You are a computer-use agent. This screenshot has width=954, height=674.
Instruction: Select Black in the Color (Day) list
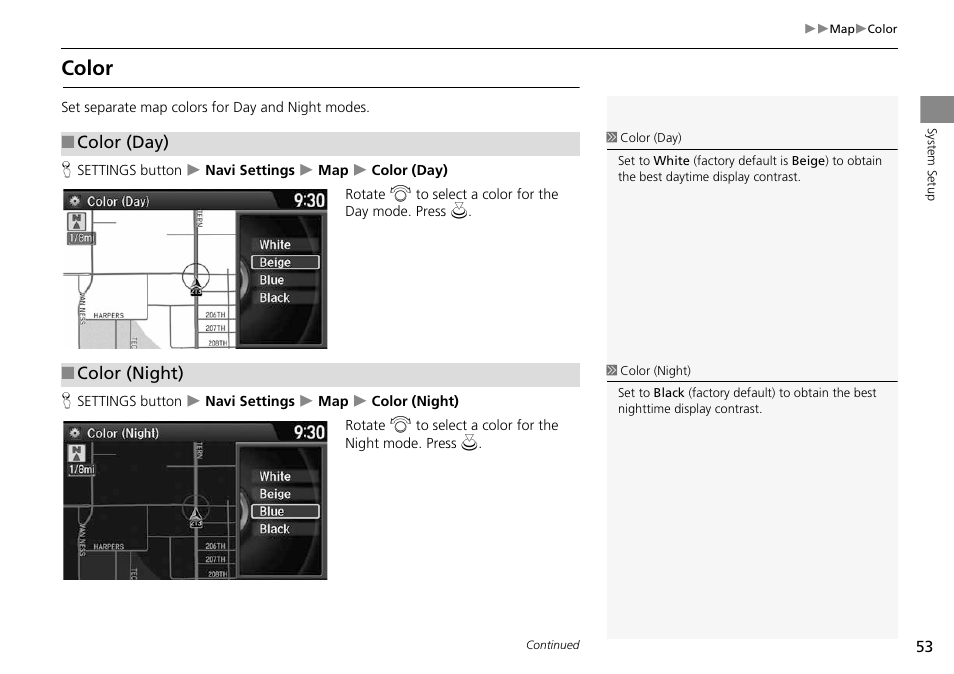pos(285,297)
